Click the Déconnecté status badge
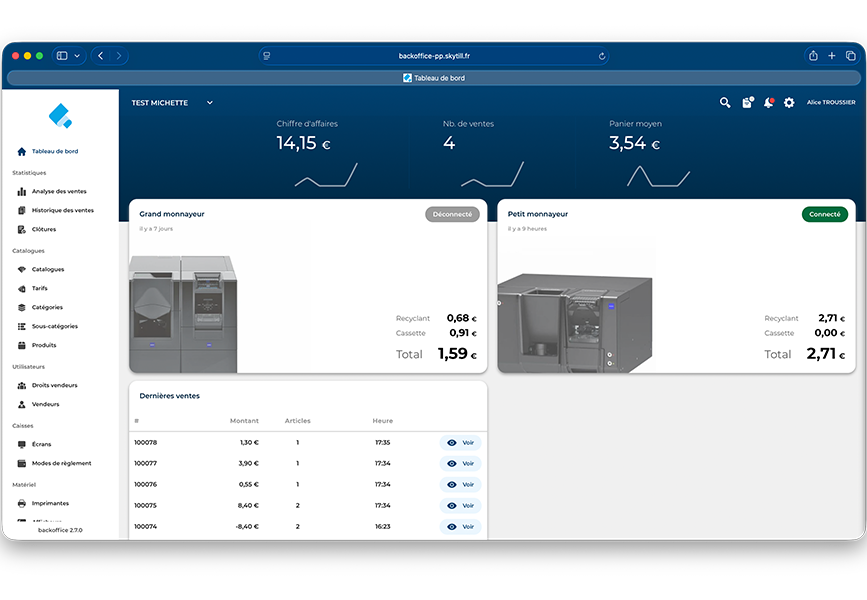This screenshot has height=600, width=867. (452, 214)
